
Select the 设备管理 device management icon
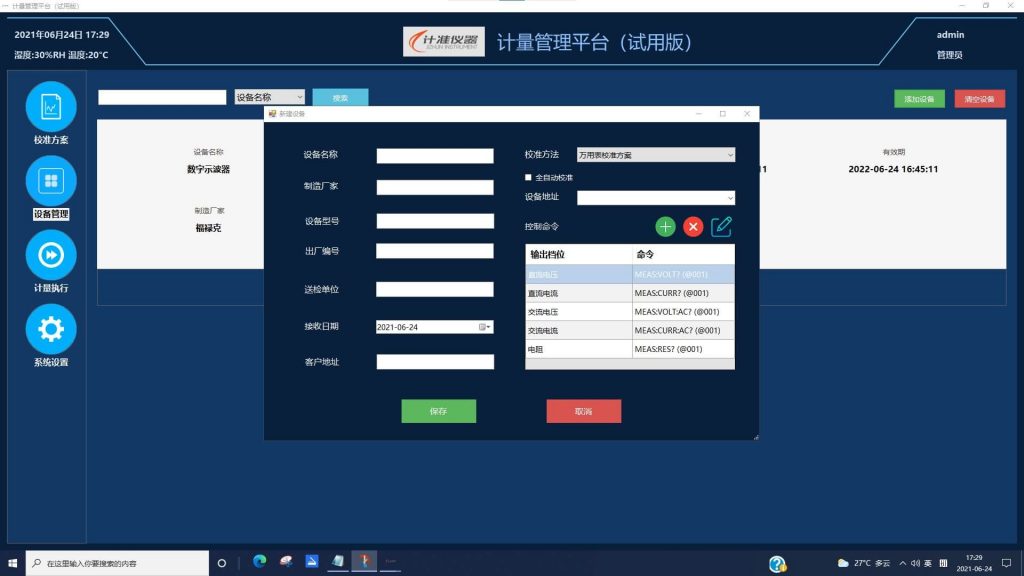pyautogui.click(x=51, y=181)
